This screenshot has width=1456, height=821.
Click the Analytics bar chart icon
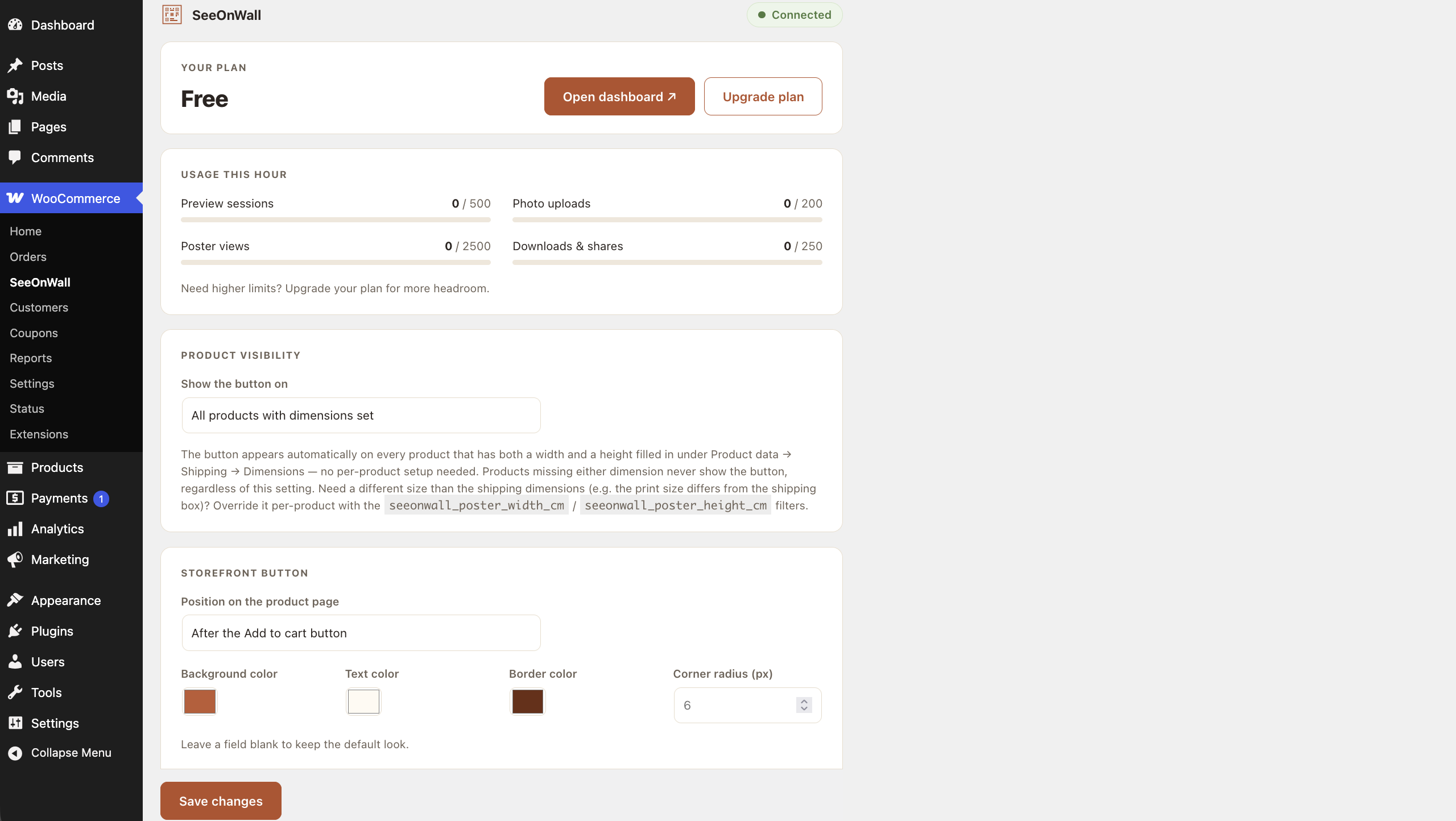15,529
